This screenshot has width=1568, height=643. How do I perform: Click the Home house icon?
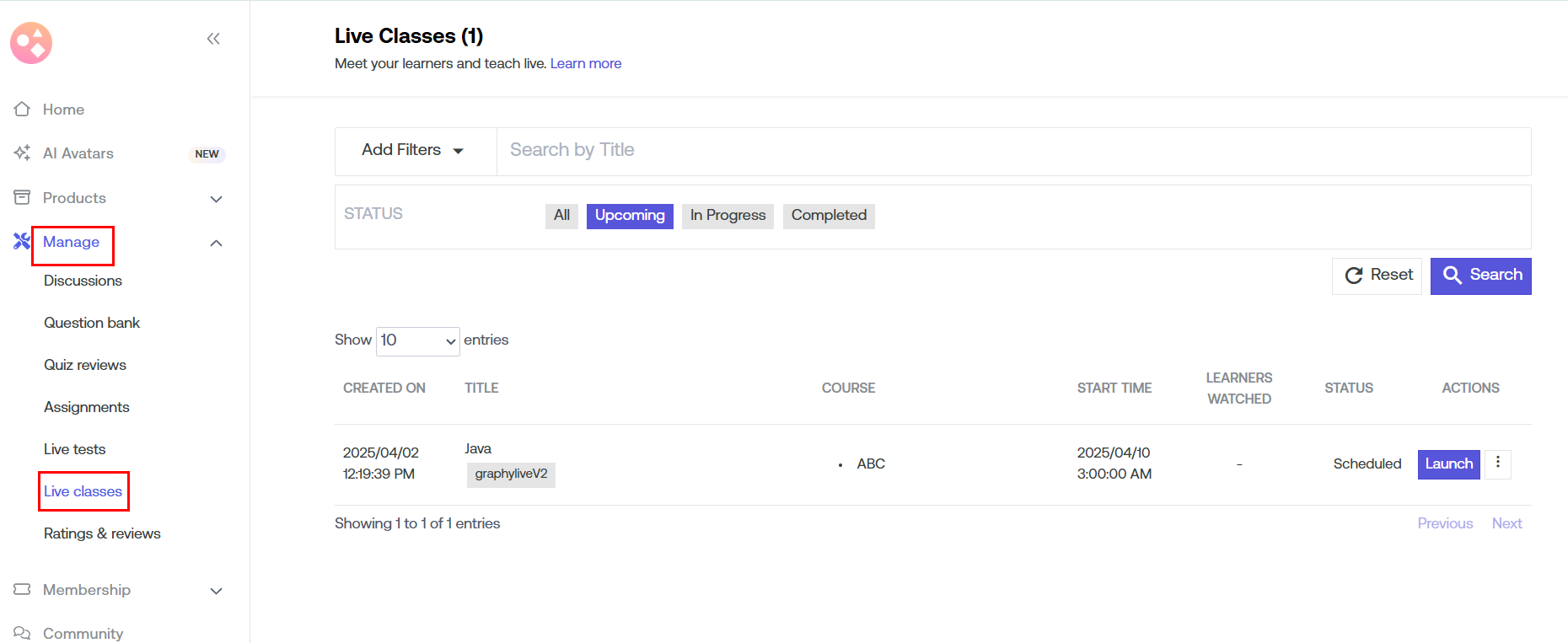[x=22, y=110]
